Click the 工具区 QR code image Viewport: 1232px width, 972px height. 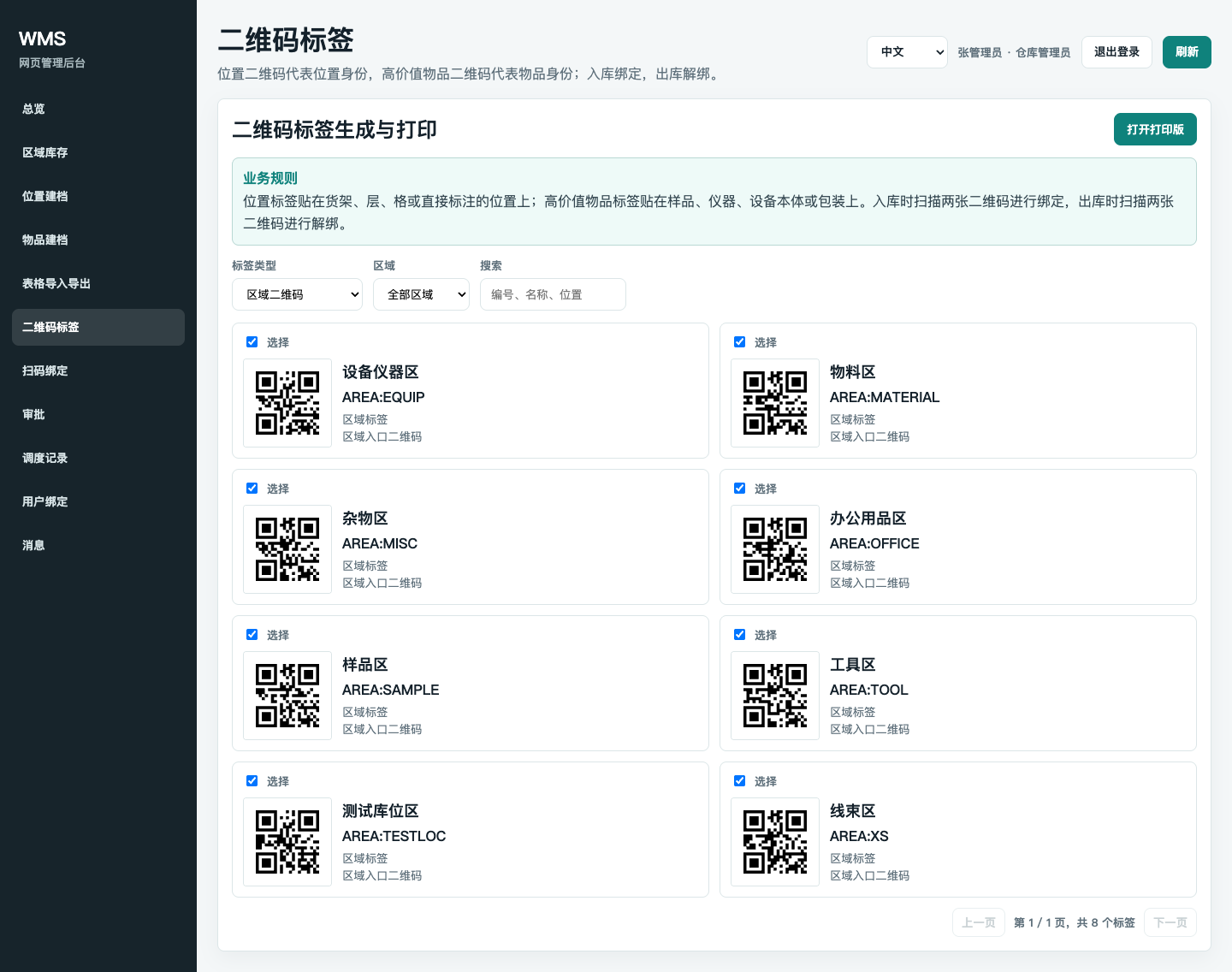point(775,696)
